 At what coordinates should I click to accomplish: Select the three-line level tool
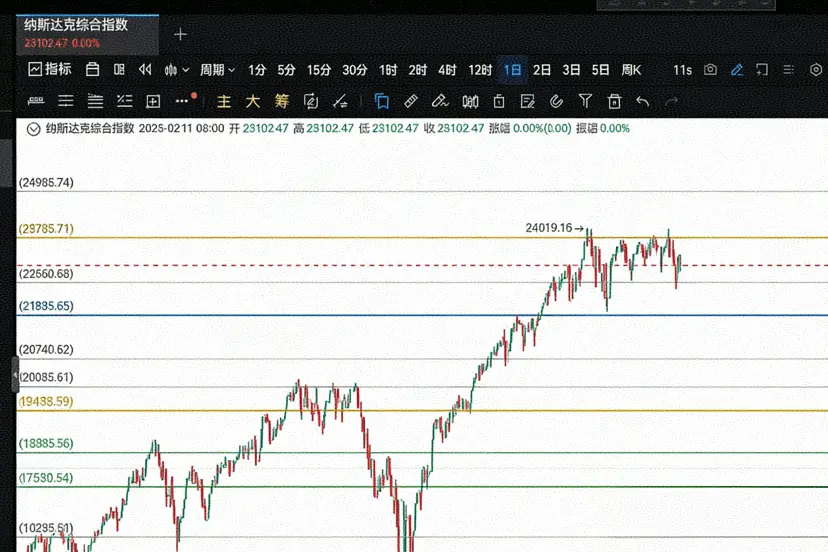[65, 101]
